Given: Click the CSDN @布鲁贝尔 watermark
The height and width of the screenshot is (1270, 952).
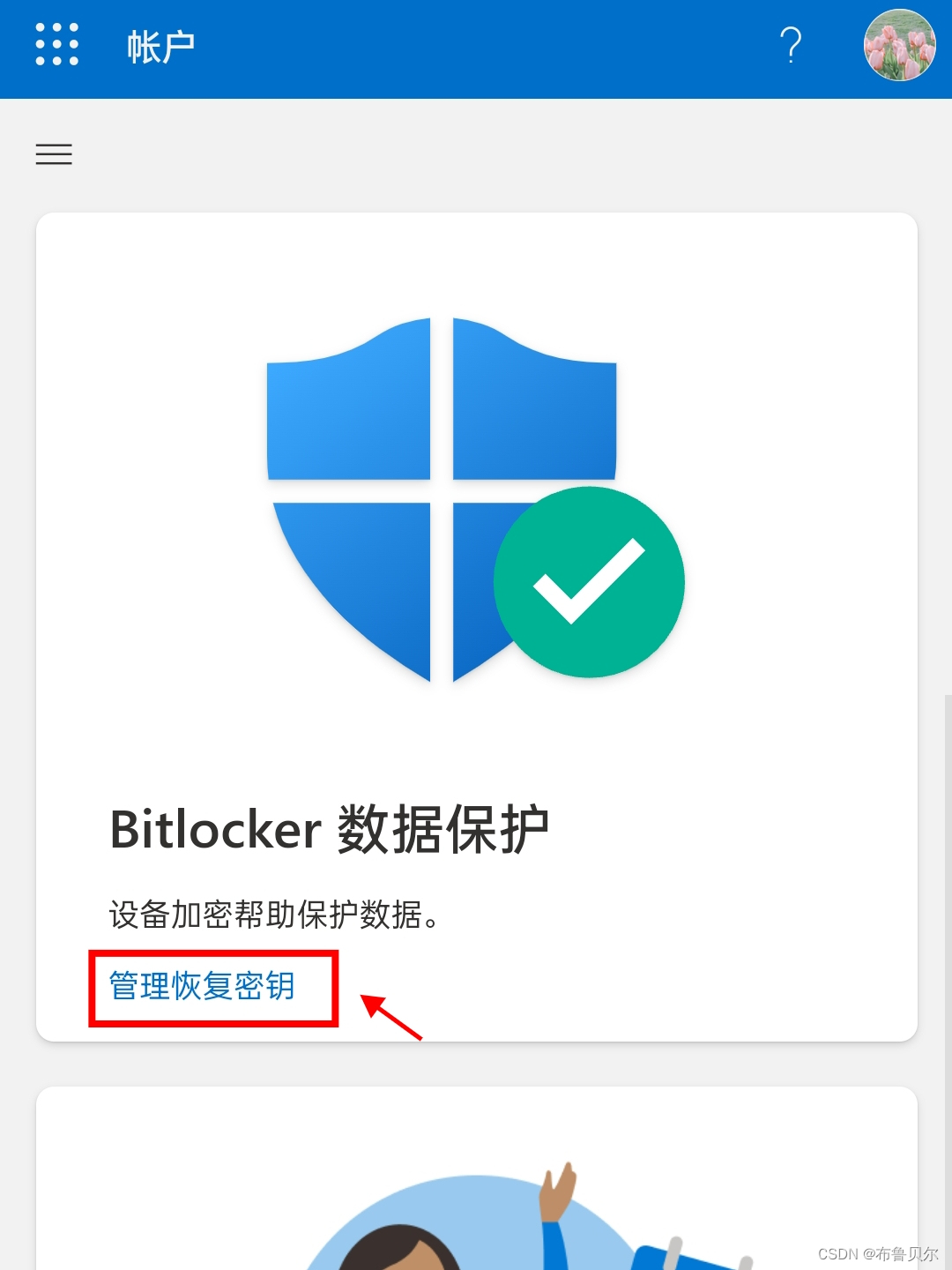Looking at the screenshot, I should [878, 1253].
